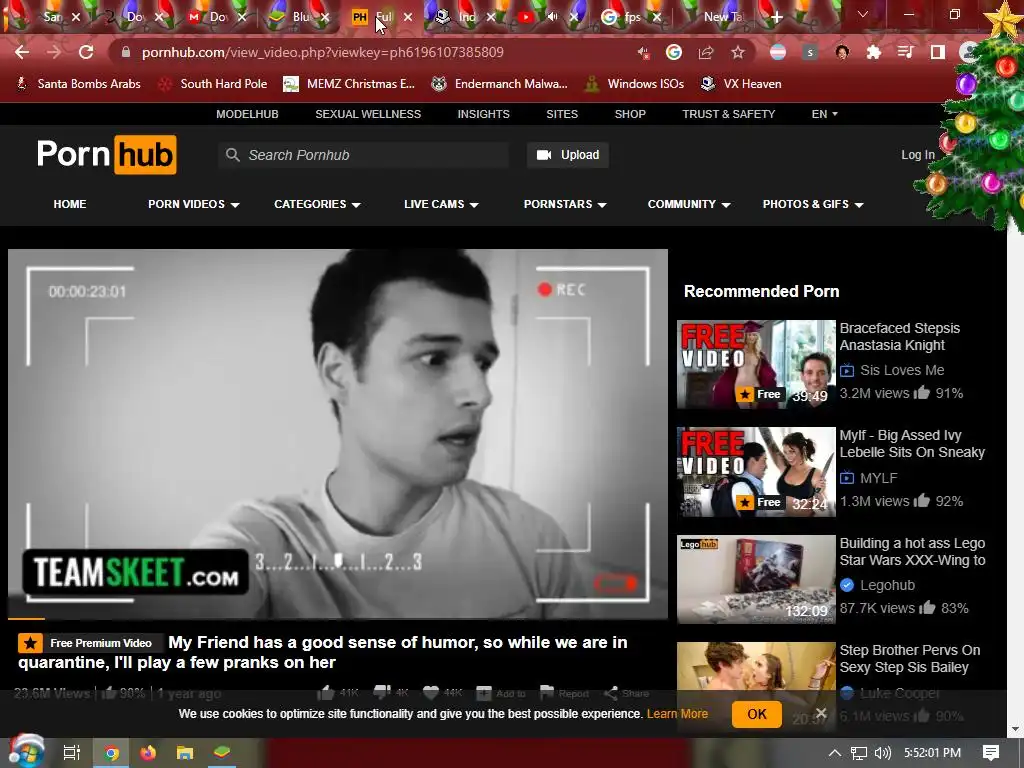Click the page scrollbar down arrow

click(x=1015, y=729)
